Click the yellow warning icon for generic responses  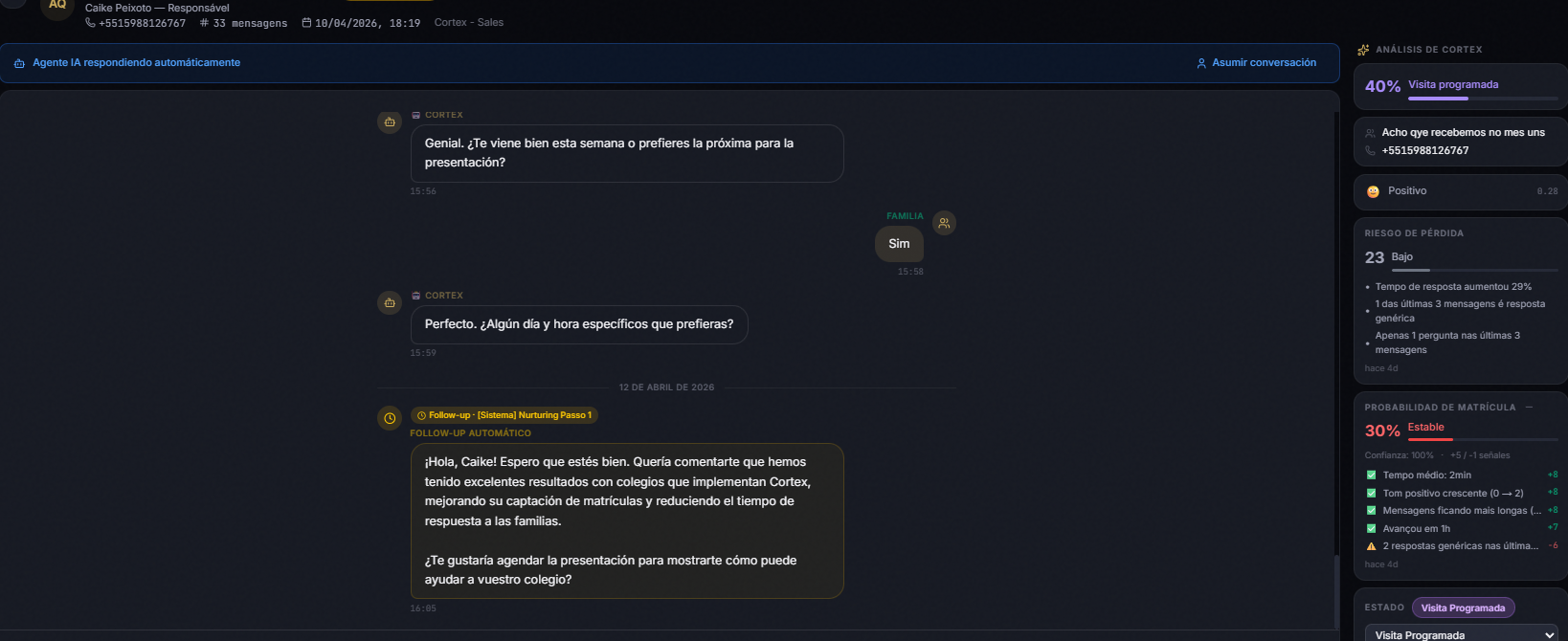(1371, 546)
